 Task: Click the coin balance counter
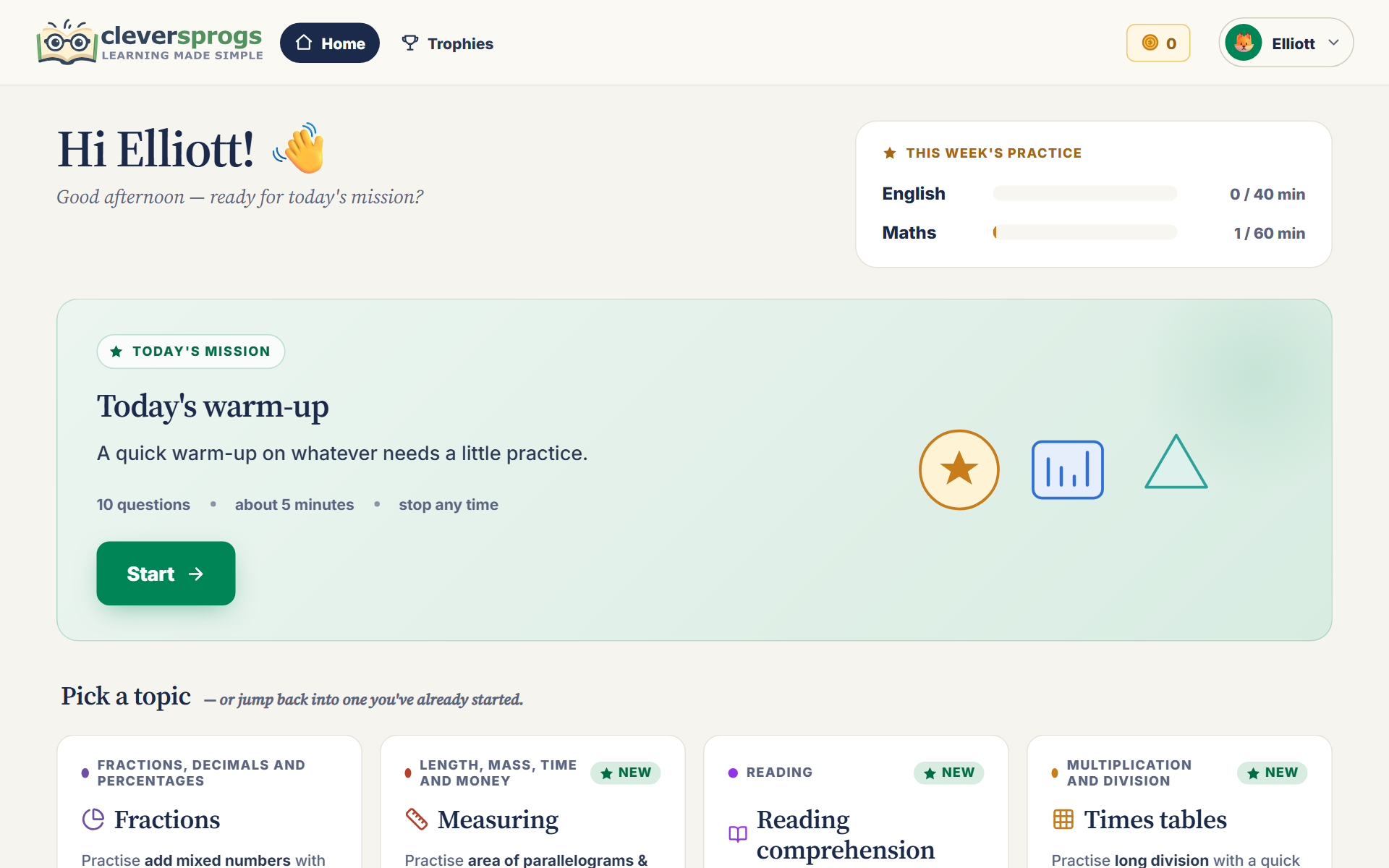(1158, 43)
